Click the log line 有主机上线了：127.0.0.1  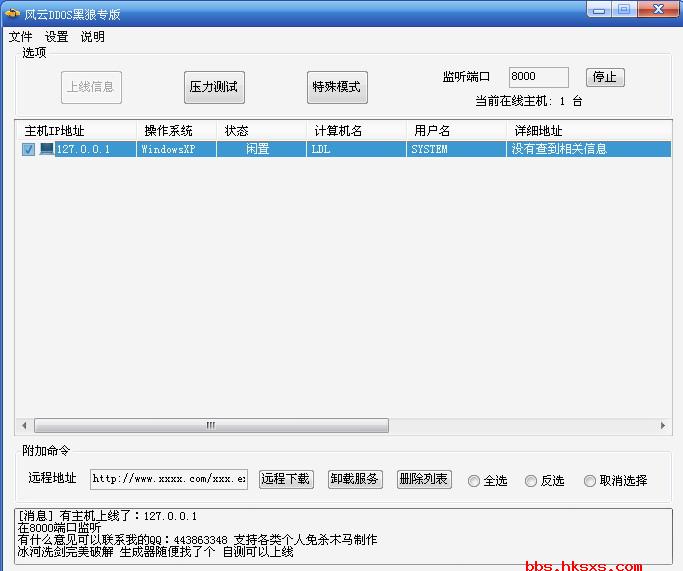[x=107, y=516]
